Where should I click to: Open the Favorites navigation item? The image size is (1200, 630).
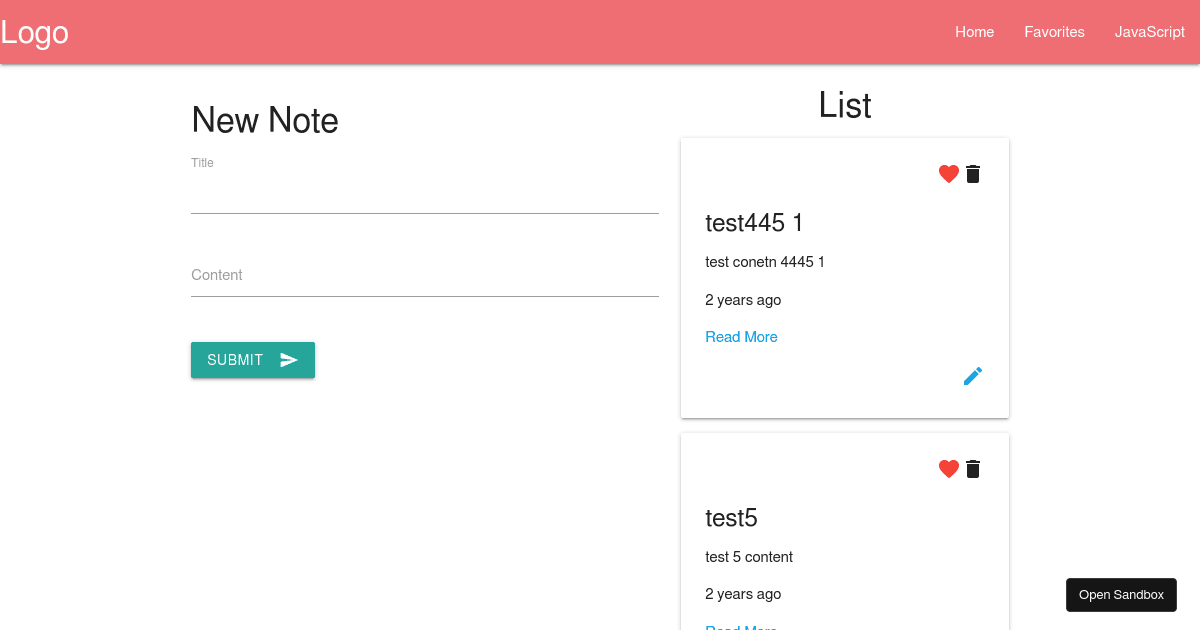coord(1054,31)
